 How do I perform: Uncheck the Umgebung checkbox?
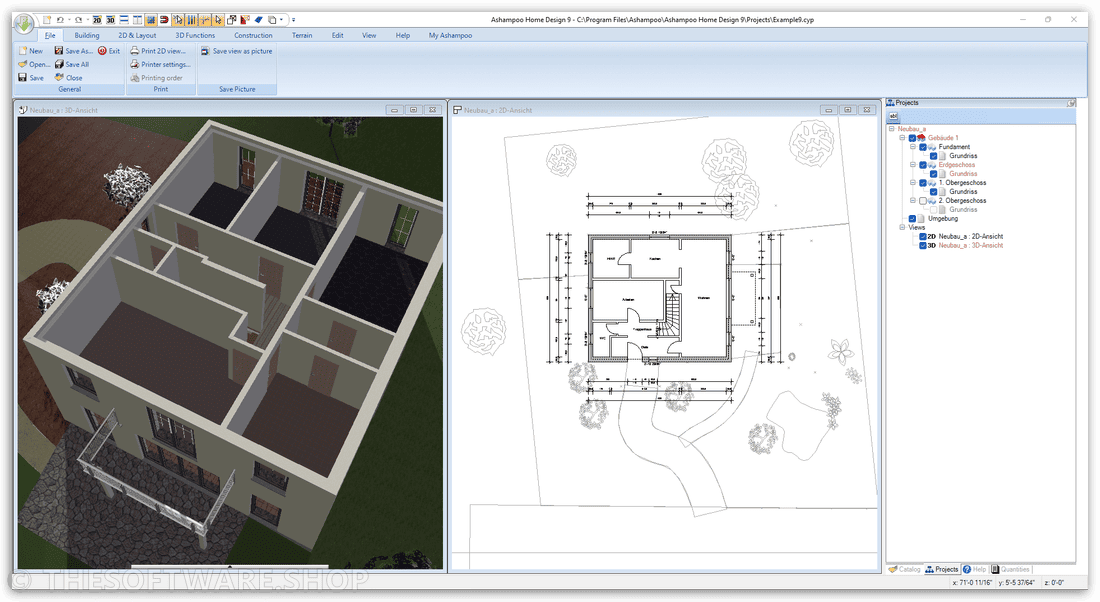coord(912,219)
